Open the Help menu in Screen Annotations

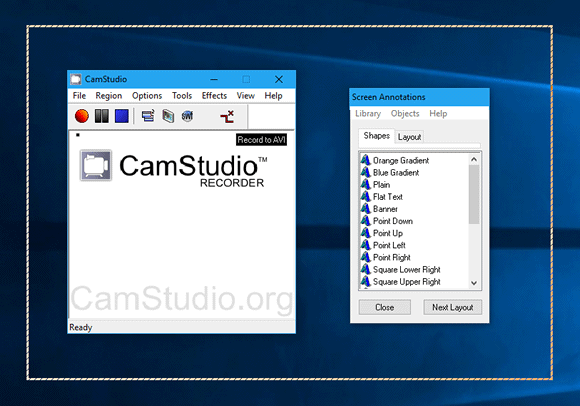pyautogui.click(x=438, y=114)
